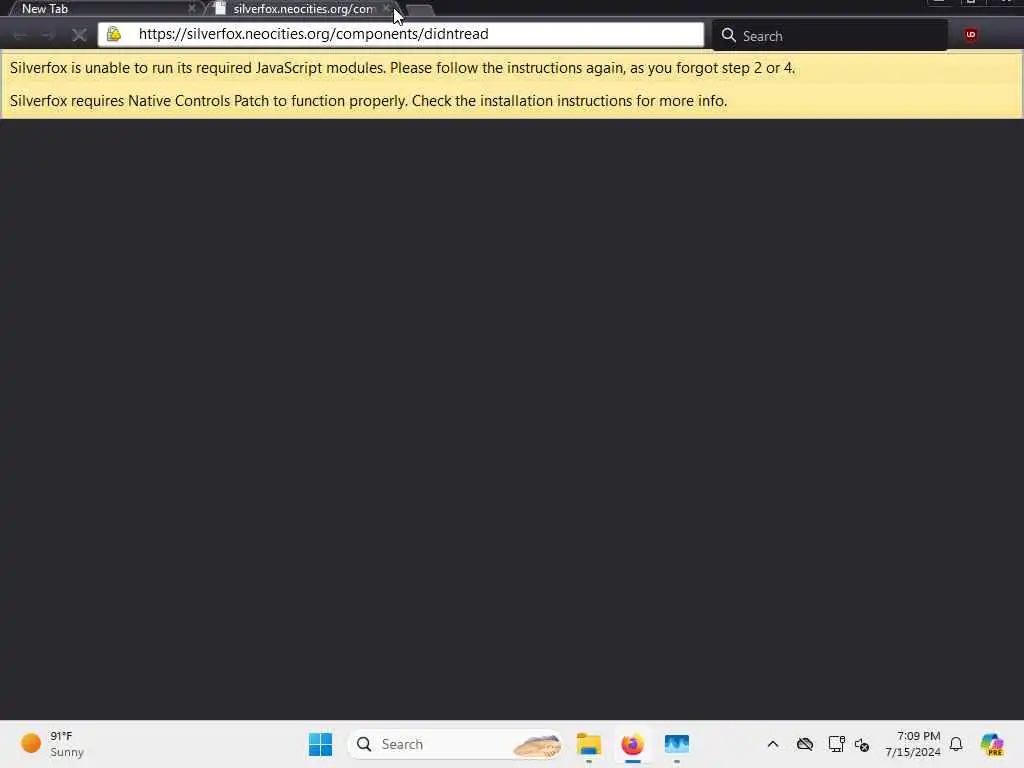The height and width of the screenshot is (768, 1024).
Task: Click the taskbar Search box
Action: point(456,744)
